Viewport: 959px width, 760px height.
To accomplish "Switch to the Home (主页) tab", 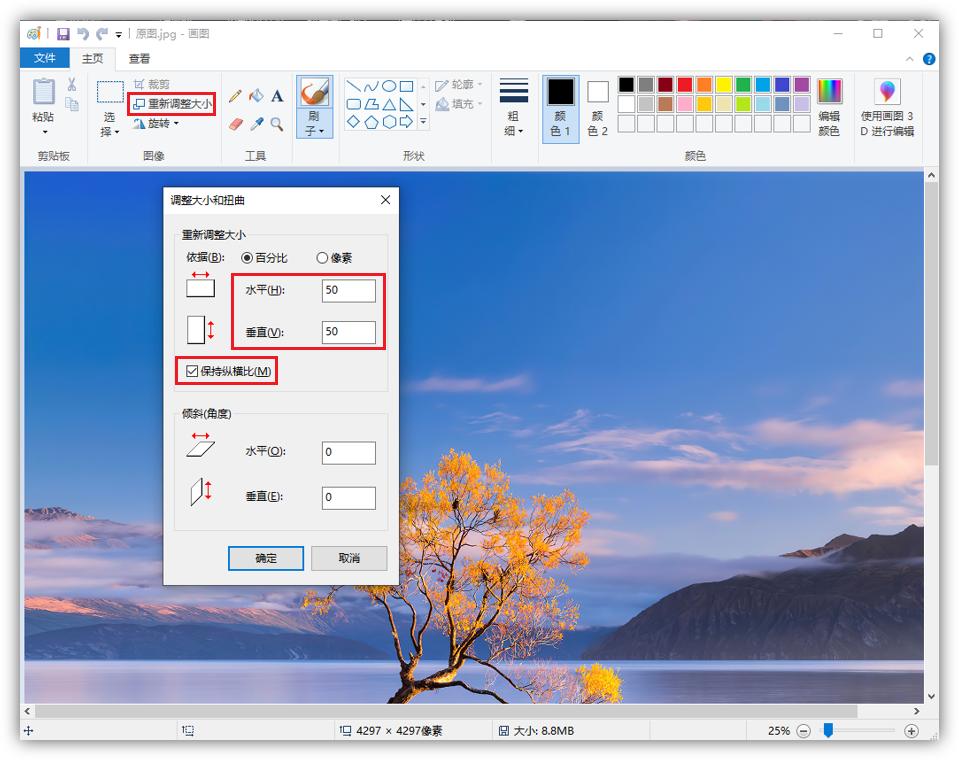I will [92, 58].
